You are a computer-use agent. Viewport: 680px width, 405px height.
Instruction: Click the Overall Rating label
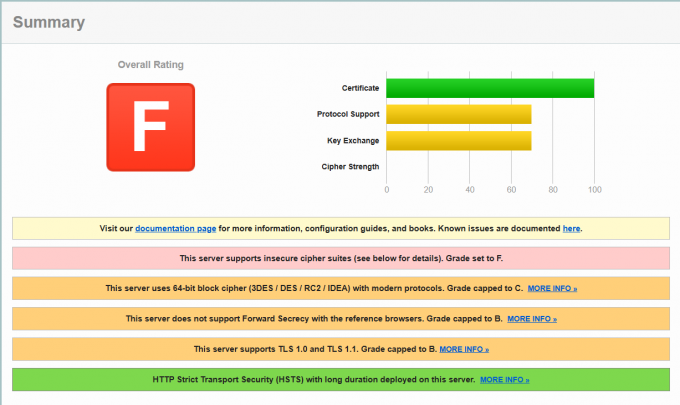[150, 65]
